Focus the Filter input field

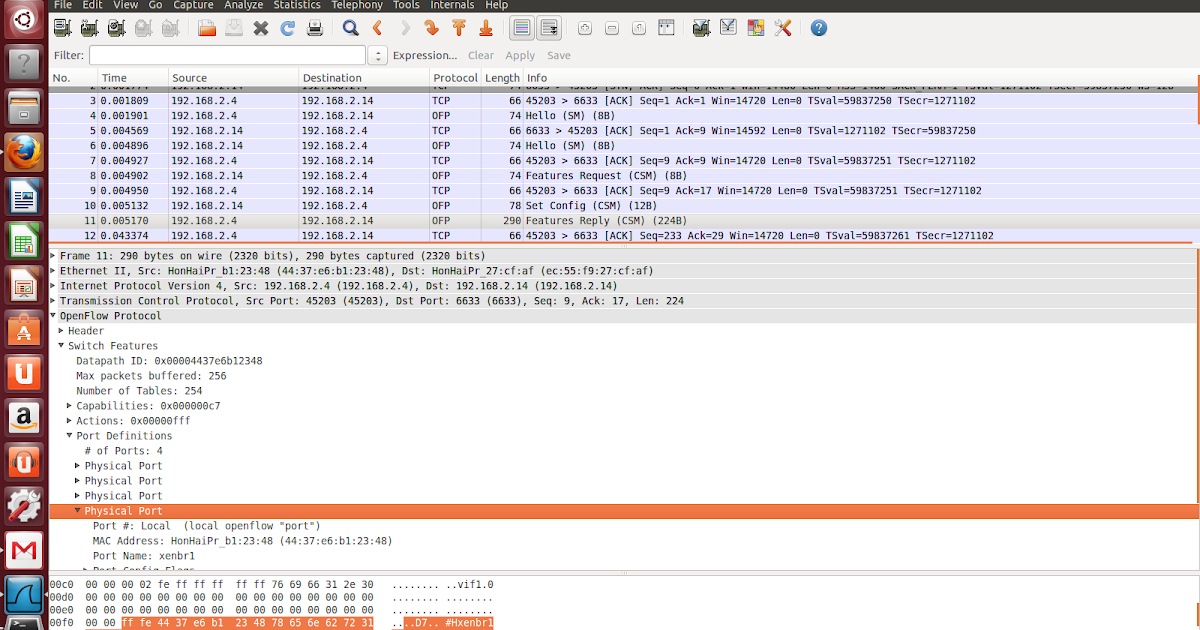point(227,56)
